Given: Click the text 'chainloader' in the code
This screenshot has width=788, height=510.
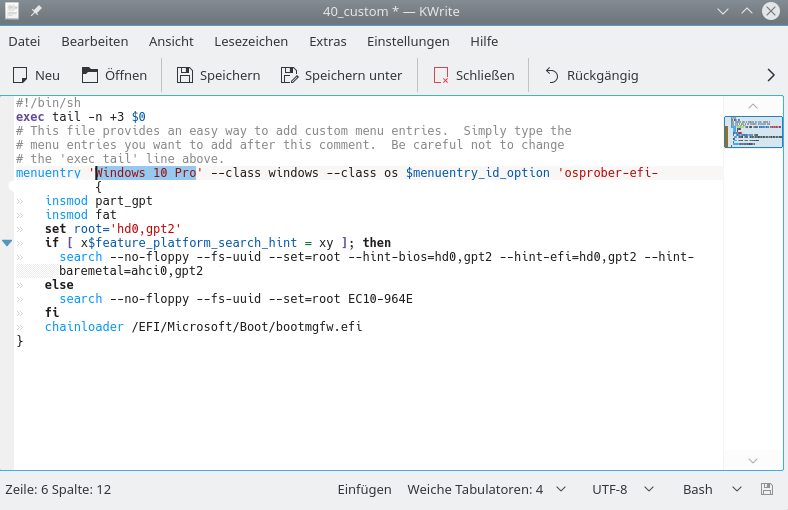Looking at the screenshot, I should coord(84,327).
